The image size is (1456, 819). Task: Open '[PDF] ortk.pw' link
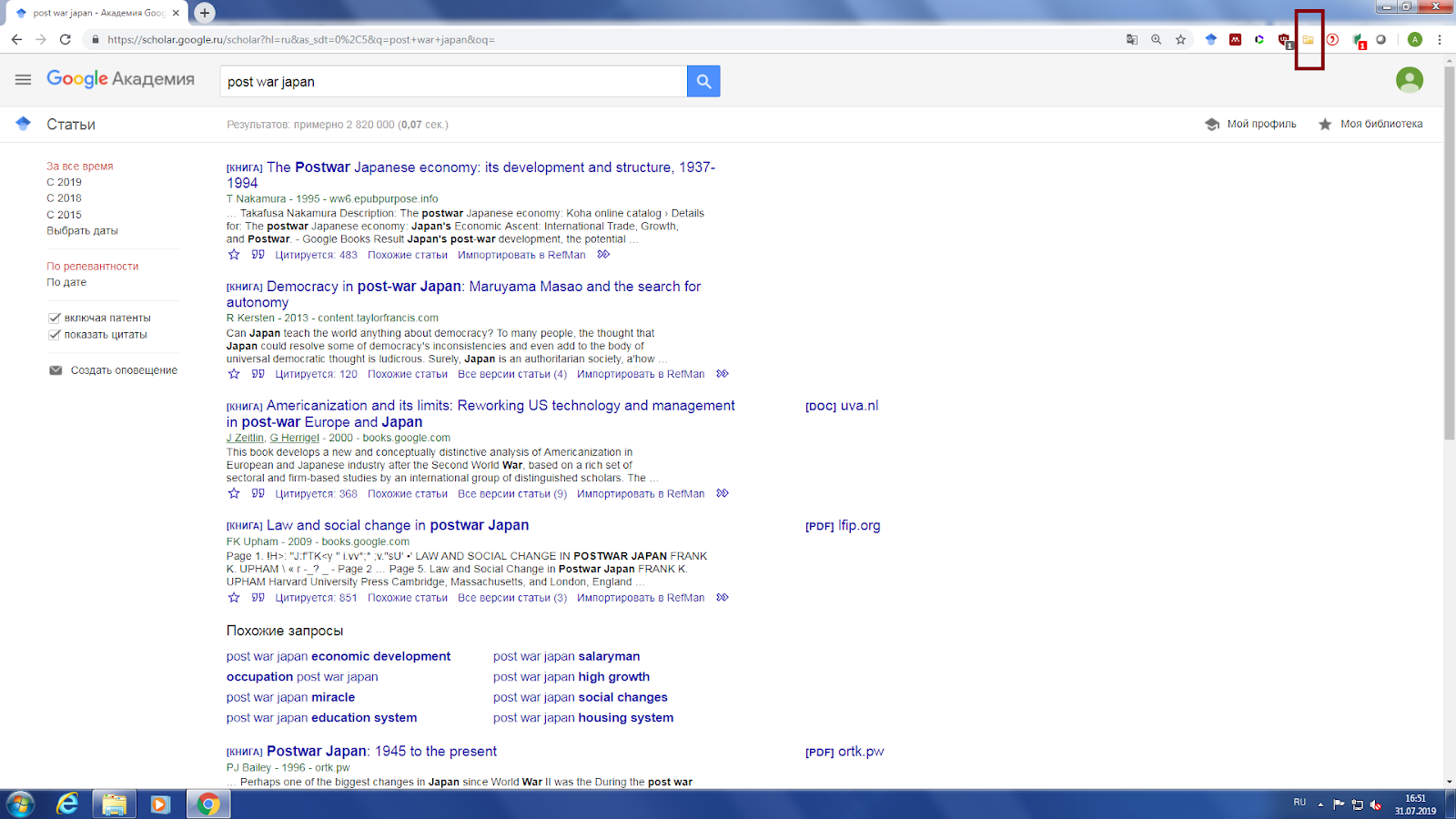[844, 752]
